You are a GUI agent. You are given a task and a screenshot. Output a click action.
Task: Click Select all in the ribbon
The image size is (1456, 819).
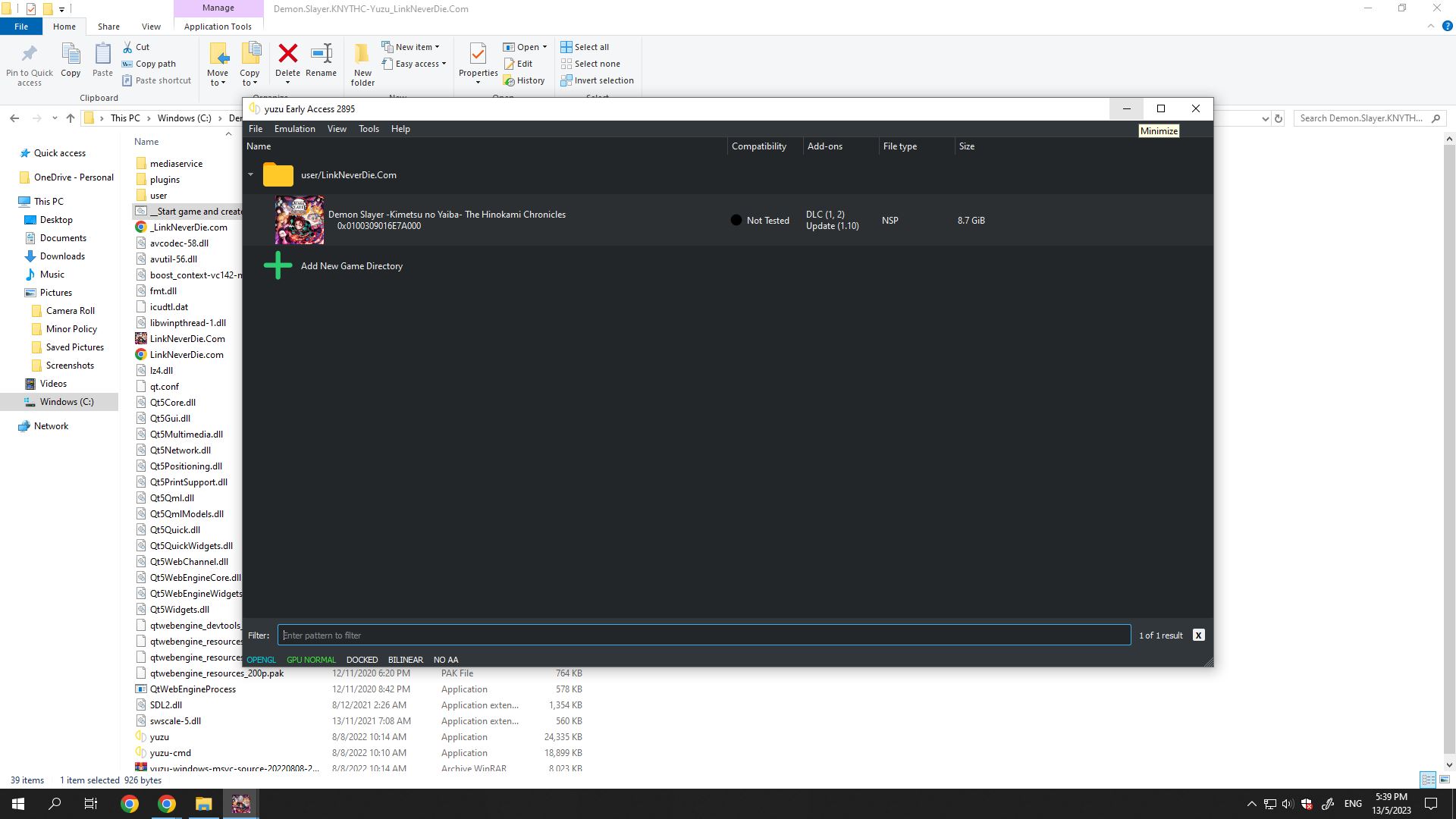(x=585, y=47)
